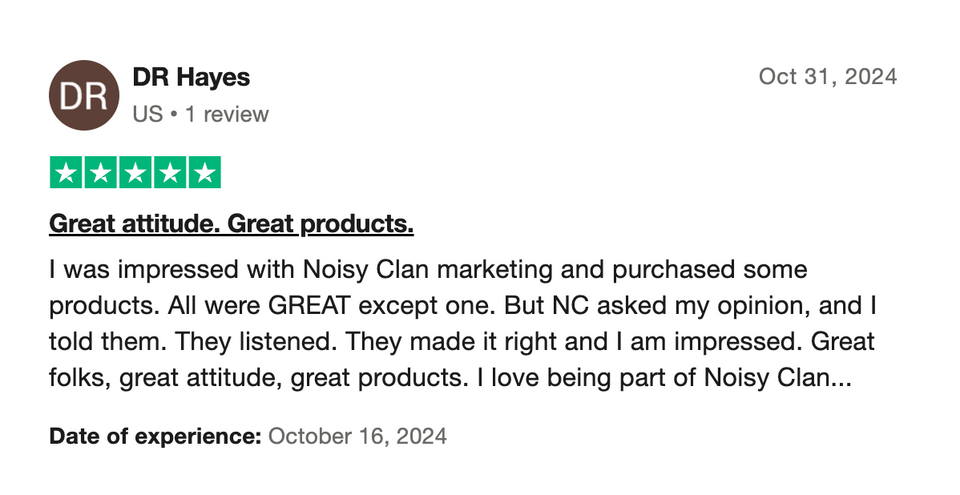Click the US country label

tap(147, 114)
